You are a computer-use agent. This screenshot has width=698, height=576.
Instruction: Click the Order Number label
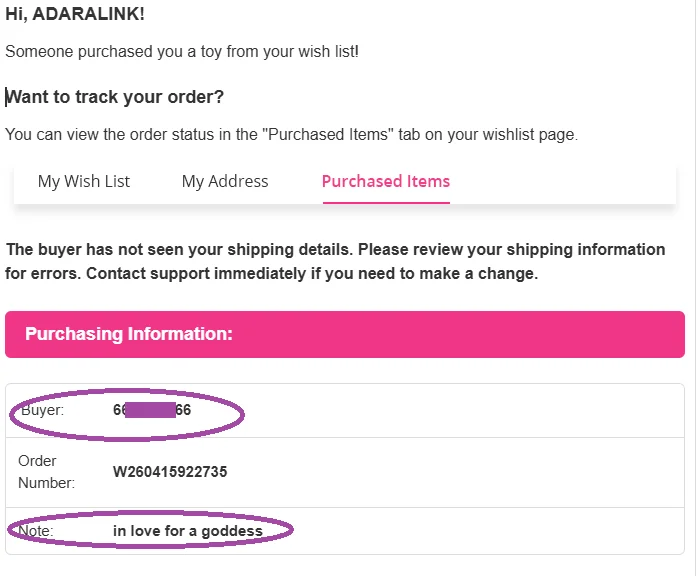[46, 472]
